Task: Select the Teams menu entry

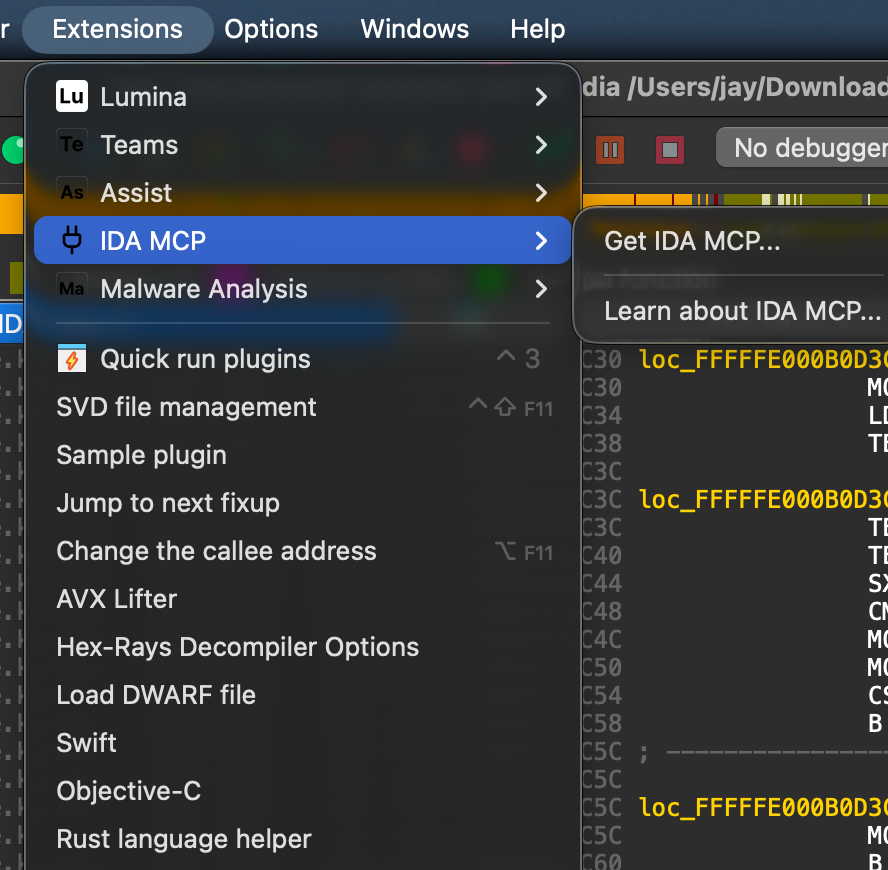Action: point(302,145)
